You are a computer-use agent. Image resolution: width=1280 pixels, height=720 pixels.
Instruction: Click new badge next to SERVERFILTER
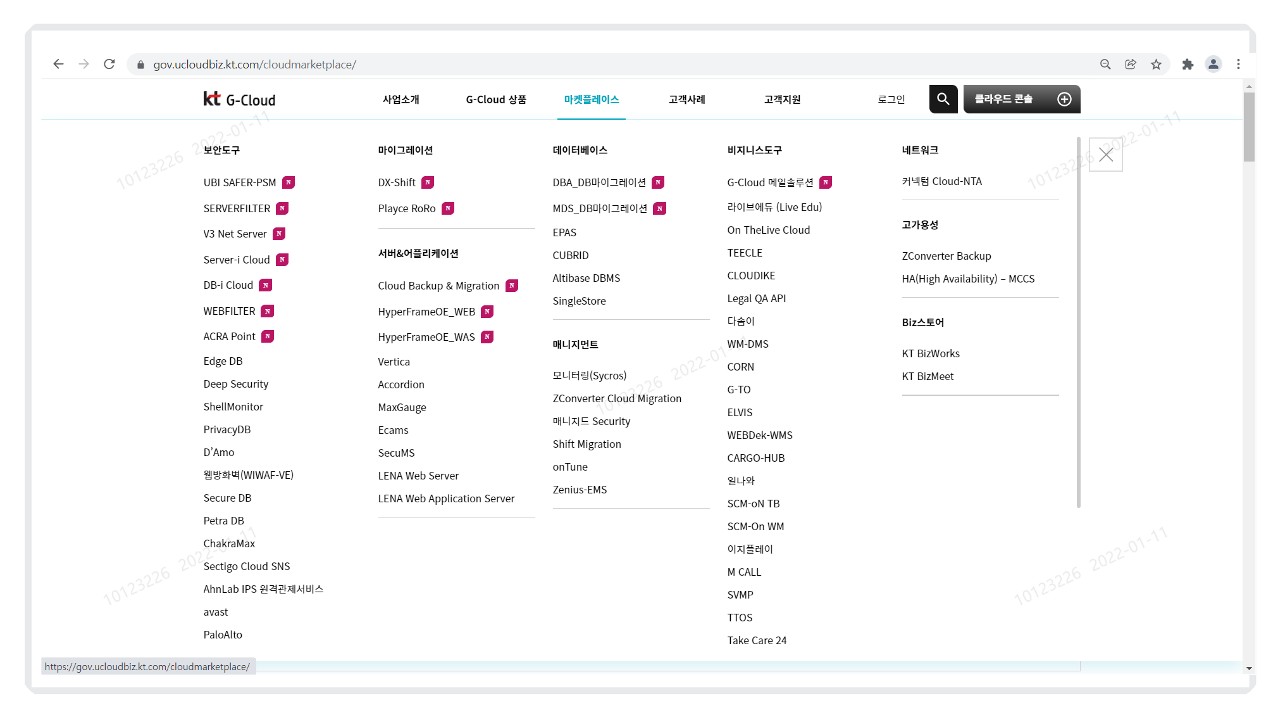pos(282,208)
